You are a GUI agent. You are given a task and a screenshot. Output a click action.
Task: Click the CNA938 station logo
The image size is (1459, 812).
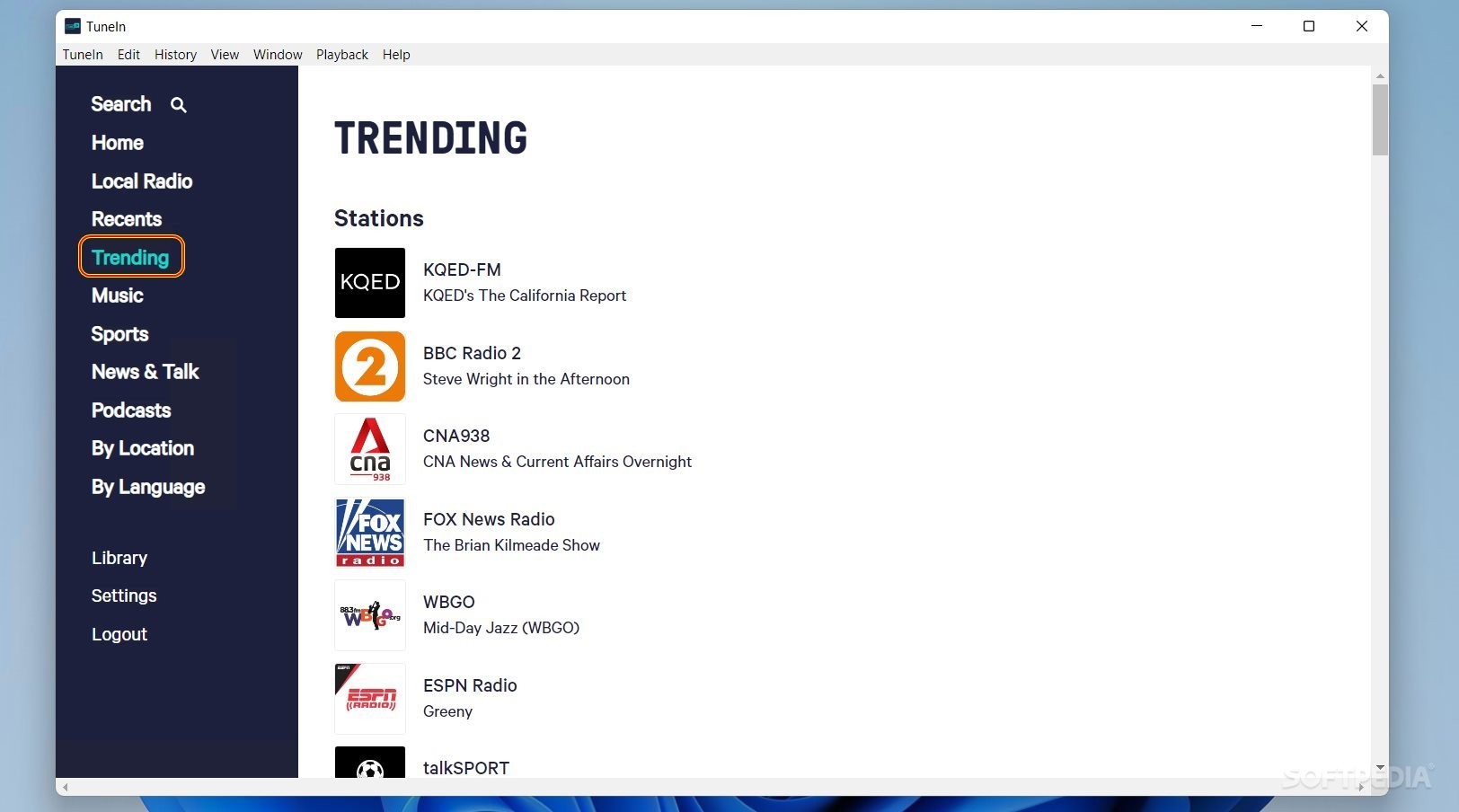coord(370,449)
